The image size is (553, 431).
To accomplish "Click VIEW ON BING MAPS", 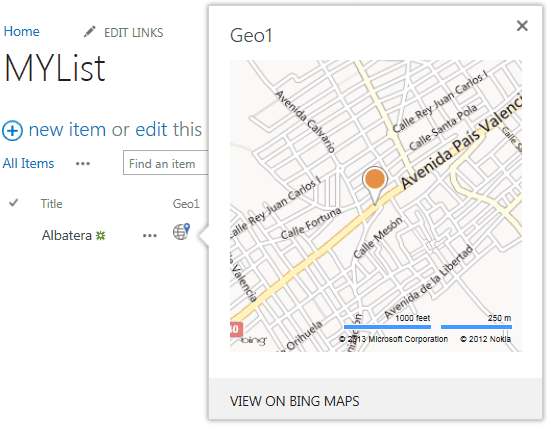I will point(294,401).
